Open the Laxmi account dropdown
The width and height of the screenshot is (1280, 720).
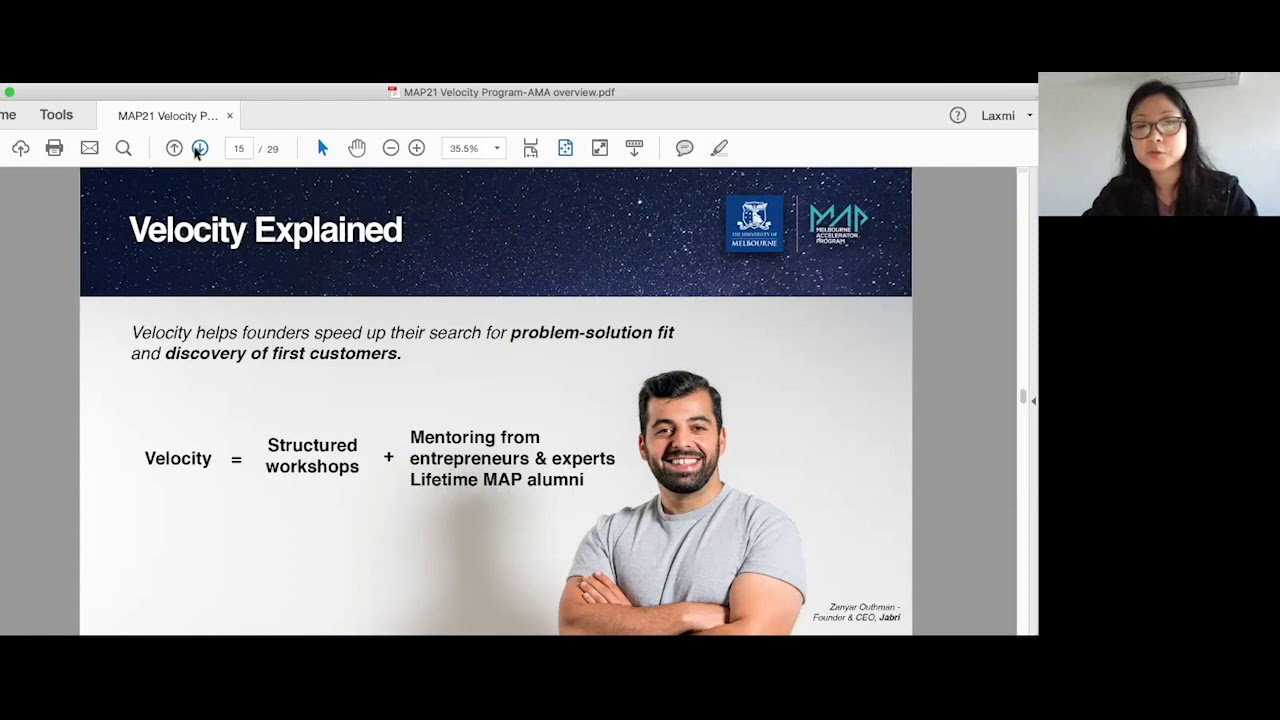point(1007,115)
